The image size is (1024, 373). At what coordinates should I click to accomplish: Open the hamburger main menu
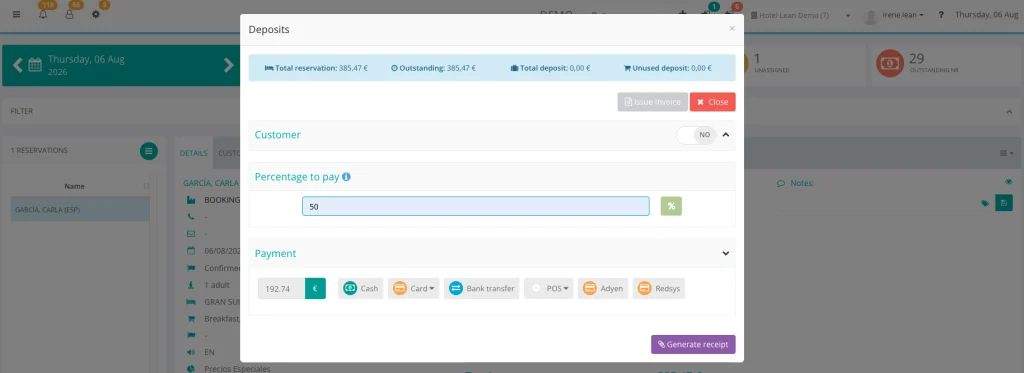tap(16, 14)
